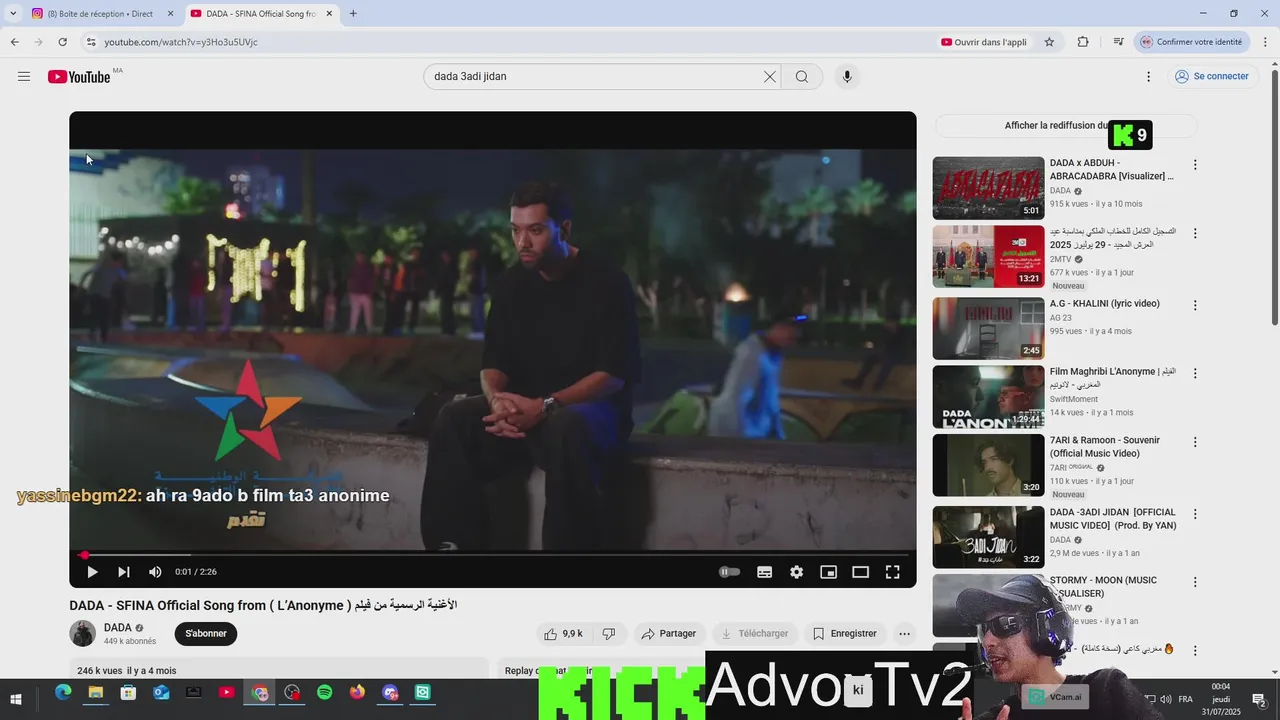Open options for DADA 3ADI JIDAN
This screenshot has width=1280, height=720.
(1194, 514)
